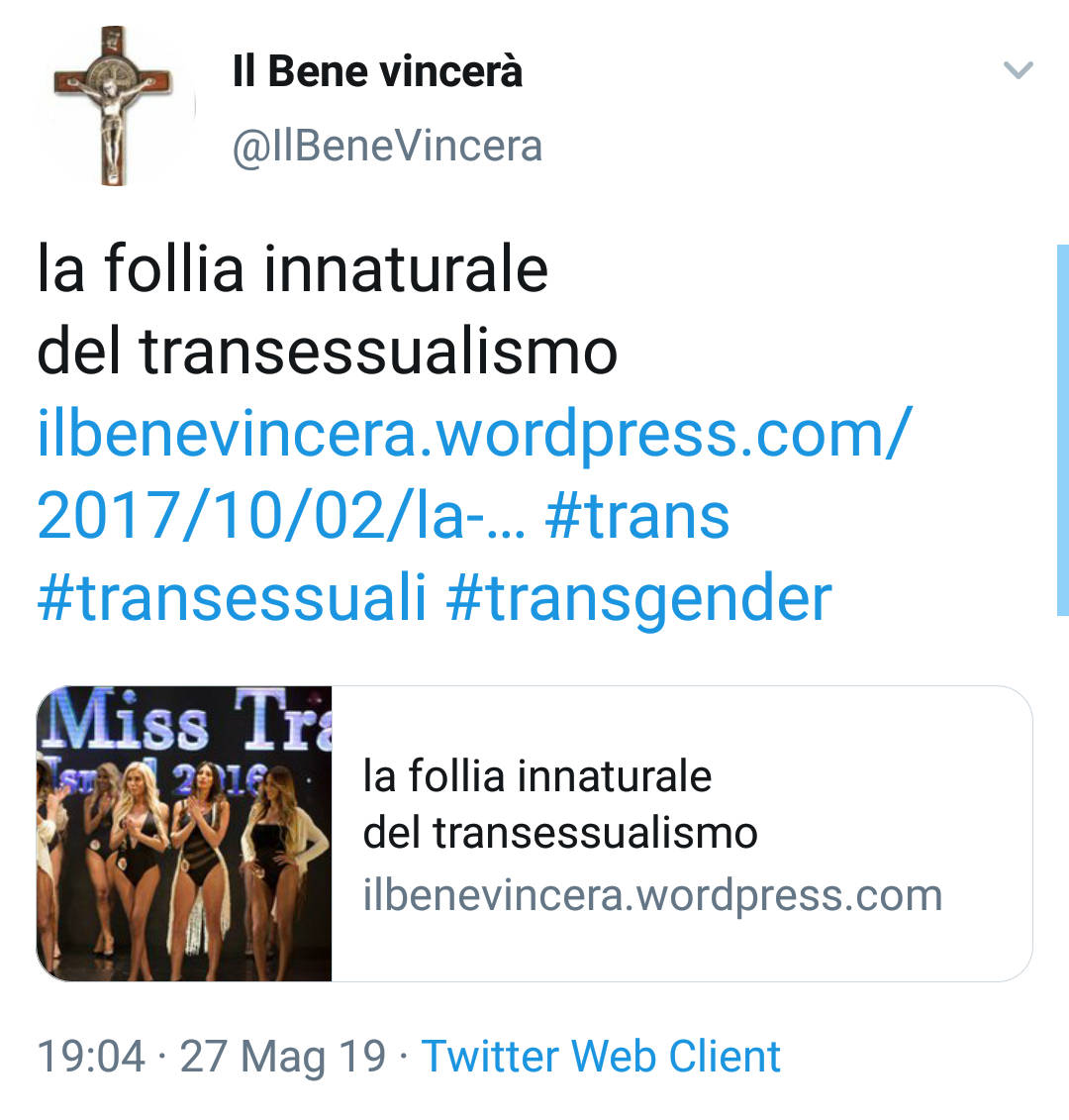
Task: Open the crucifix profile avatar
Action: pyautogui.click(x=114, y=106)
